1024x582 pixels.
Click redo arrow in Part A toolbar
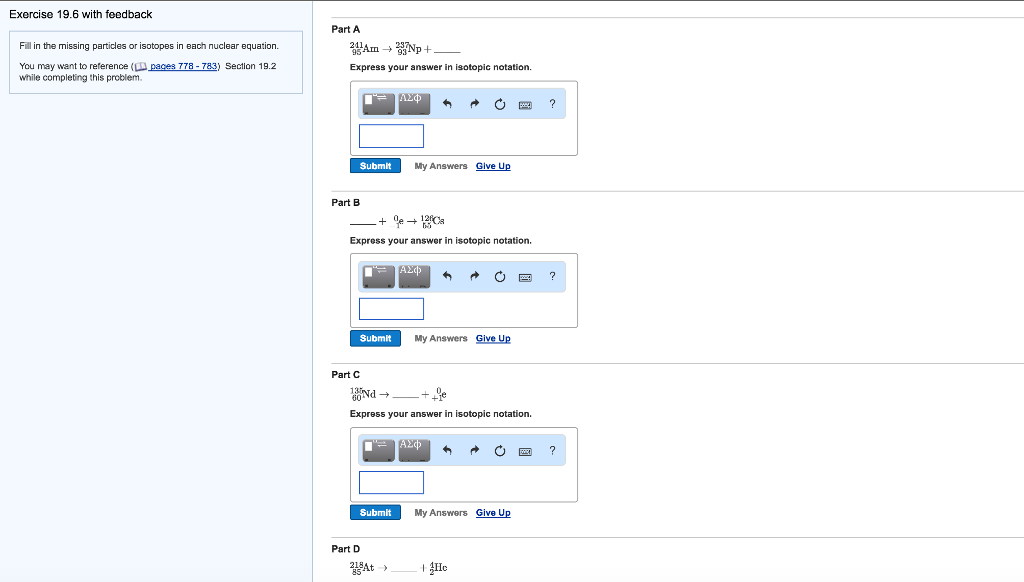[x=473, y=104]
